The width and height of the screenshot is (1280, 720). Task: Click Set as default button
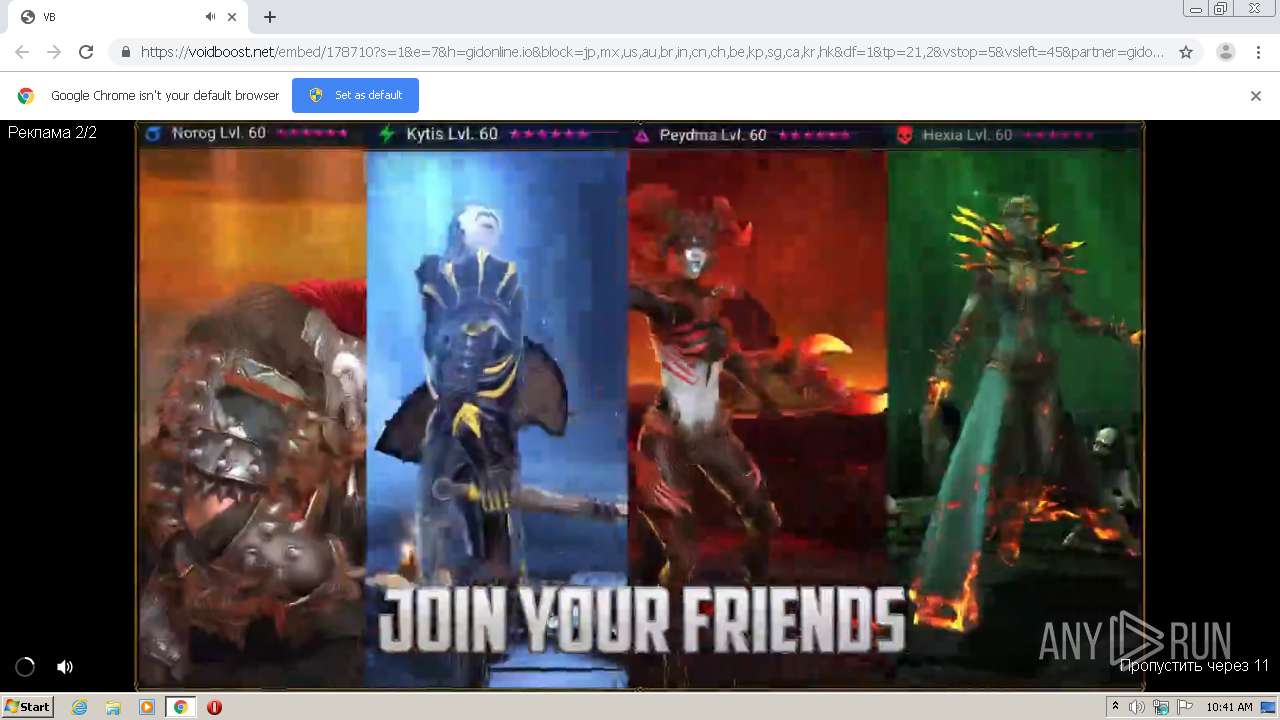click(355, 95)
